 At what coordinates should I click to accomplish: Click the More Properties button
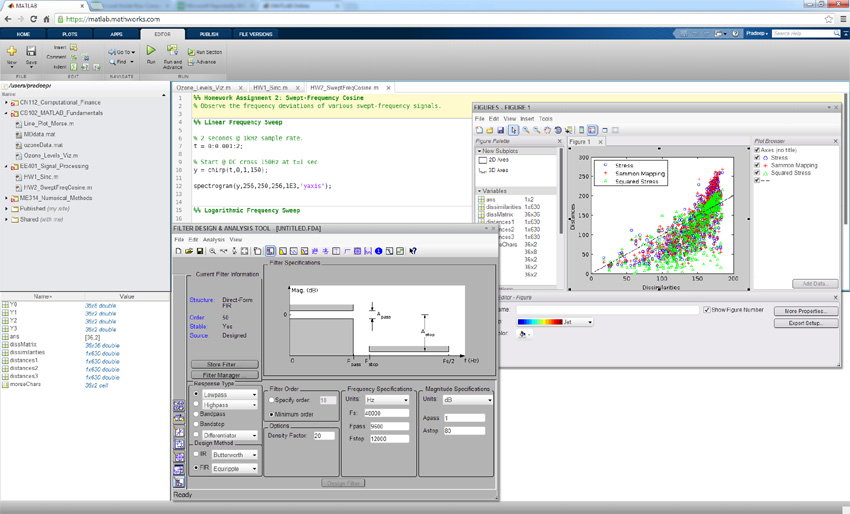[805, 311]
